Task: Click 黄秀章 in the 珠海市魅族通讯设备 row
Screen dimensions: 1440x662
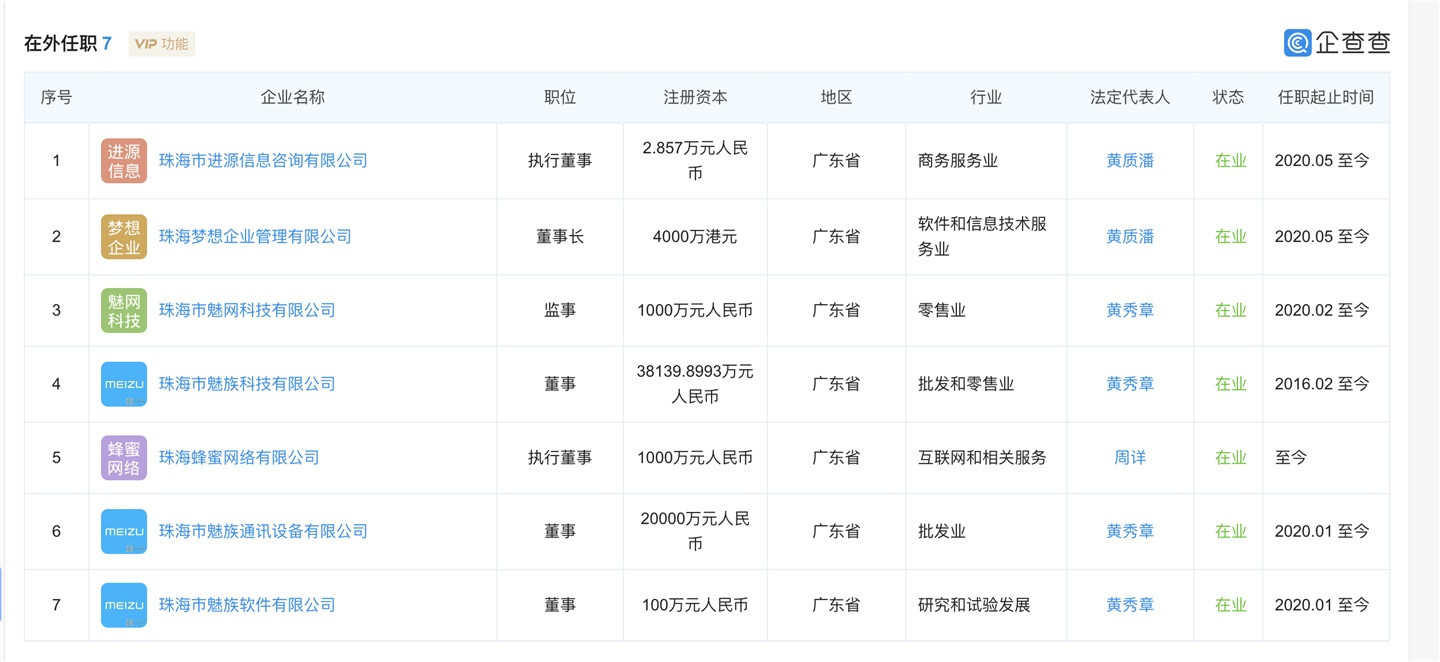Action: coord(1130,532)
